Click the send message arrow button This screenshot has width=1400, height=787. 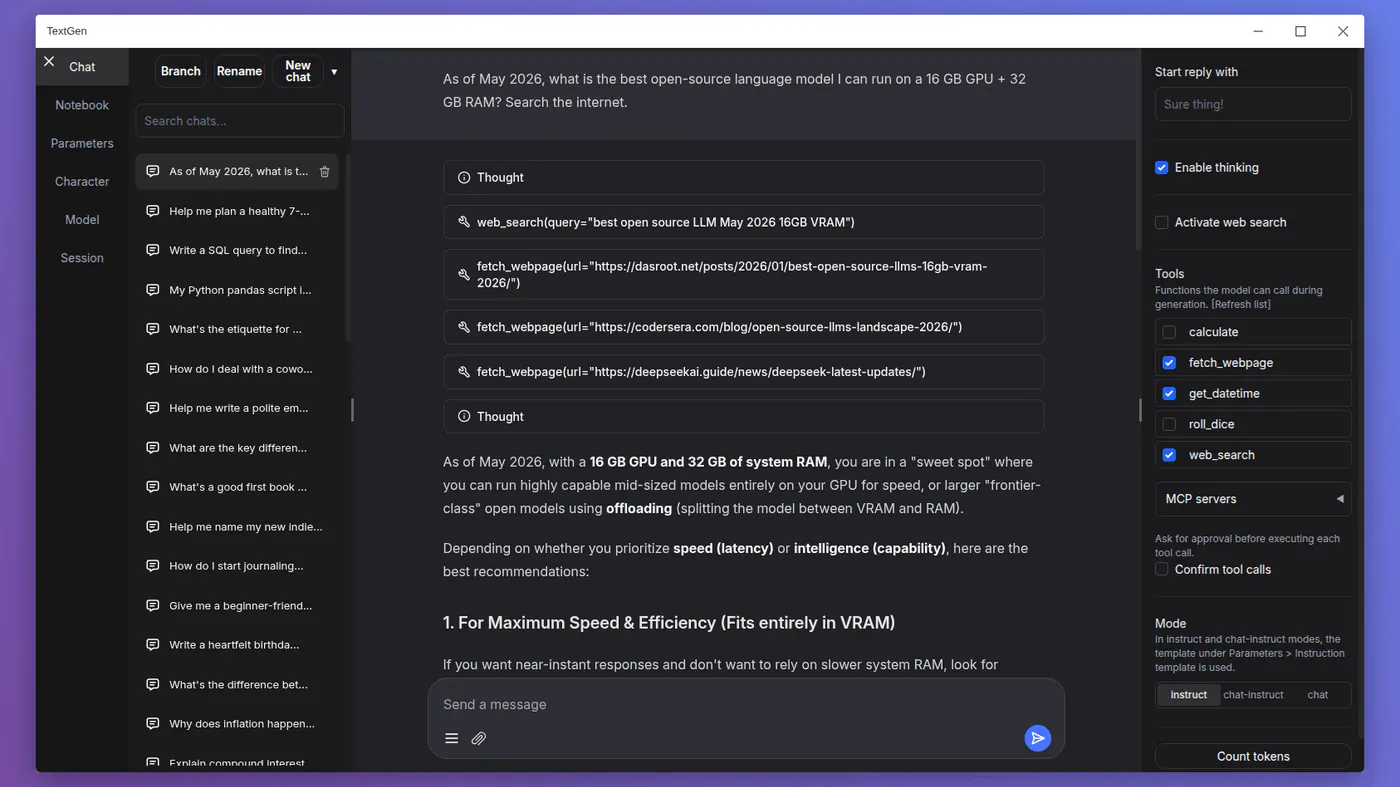(1038, 738)
